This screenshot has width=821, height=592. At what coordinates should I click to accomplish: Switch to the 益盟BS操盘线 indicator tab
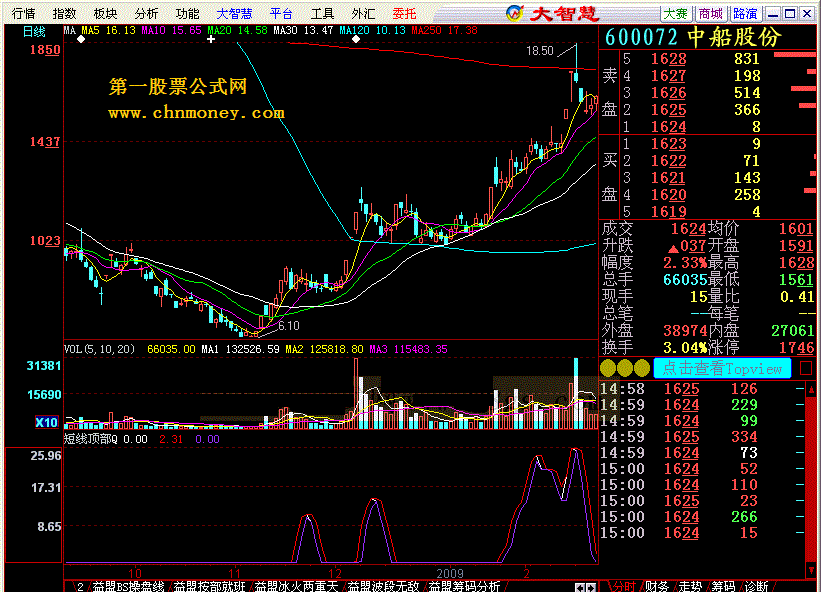(x=129, y=586)
